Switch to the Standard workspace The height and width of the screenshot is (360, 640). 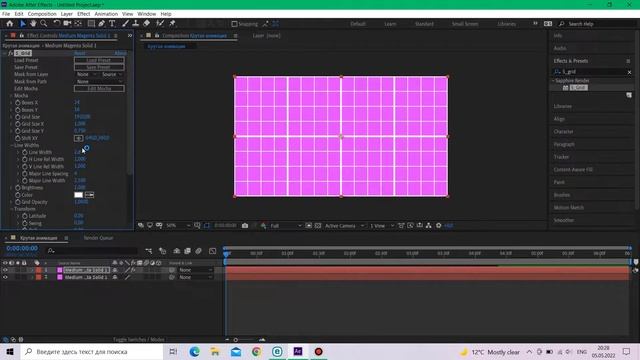pyautogui.click(x=424, y=24)
